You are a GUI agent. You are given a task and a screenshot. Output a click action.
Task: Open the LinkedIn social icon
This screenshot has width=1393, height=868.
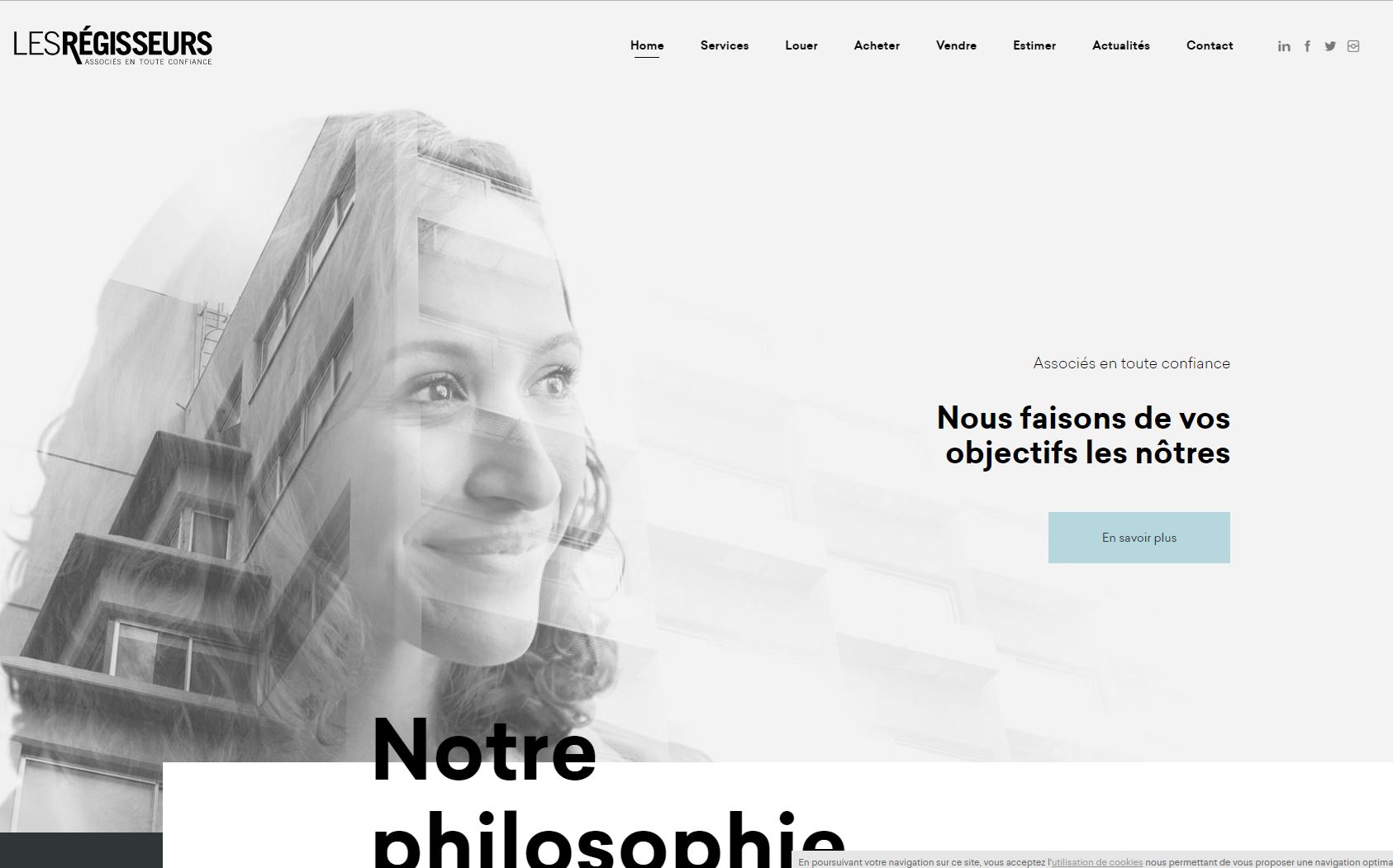pyautogui.click(x=1284, y=46)
